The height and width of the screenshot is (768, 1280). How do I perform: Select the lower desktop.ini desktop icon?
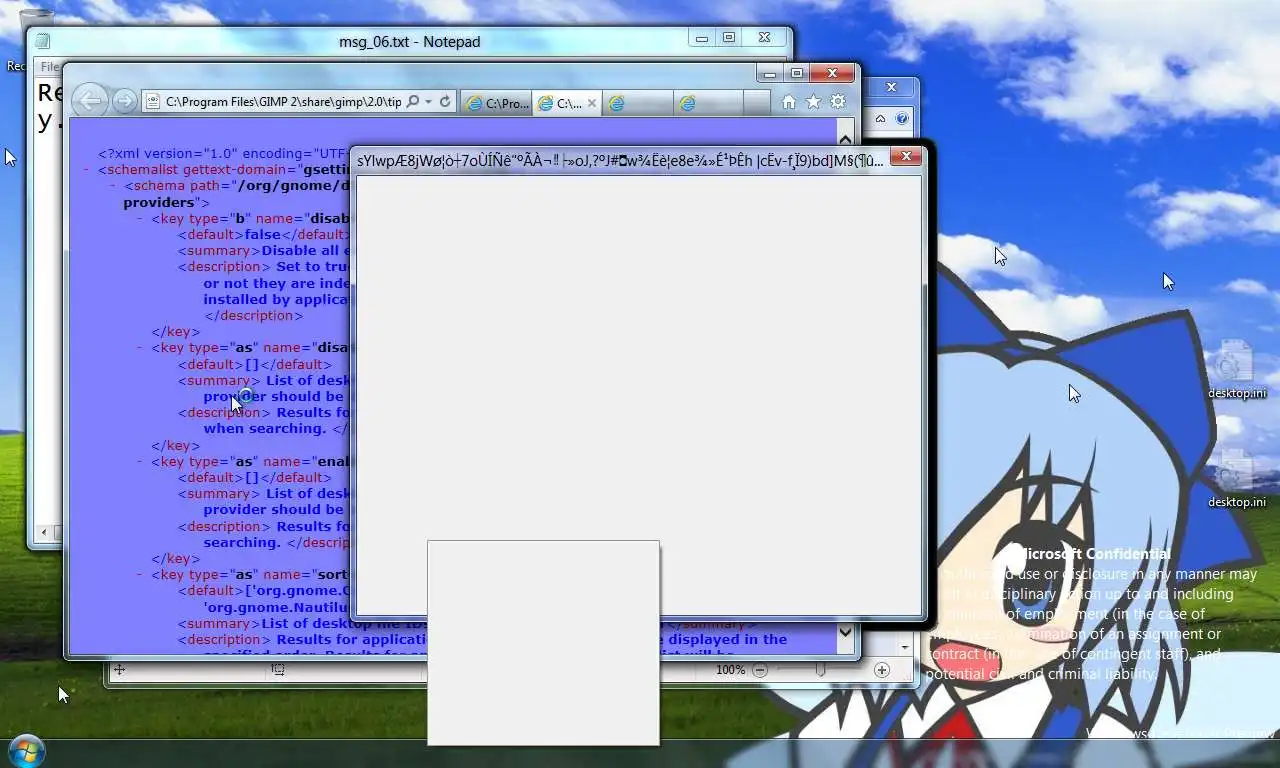tap(1236, 479)
